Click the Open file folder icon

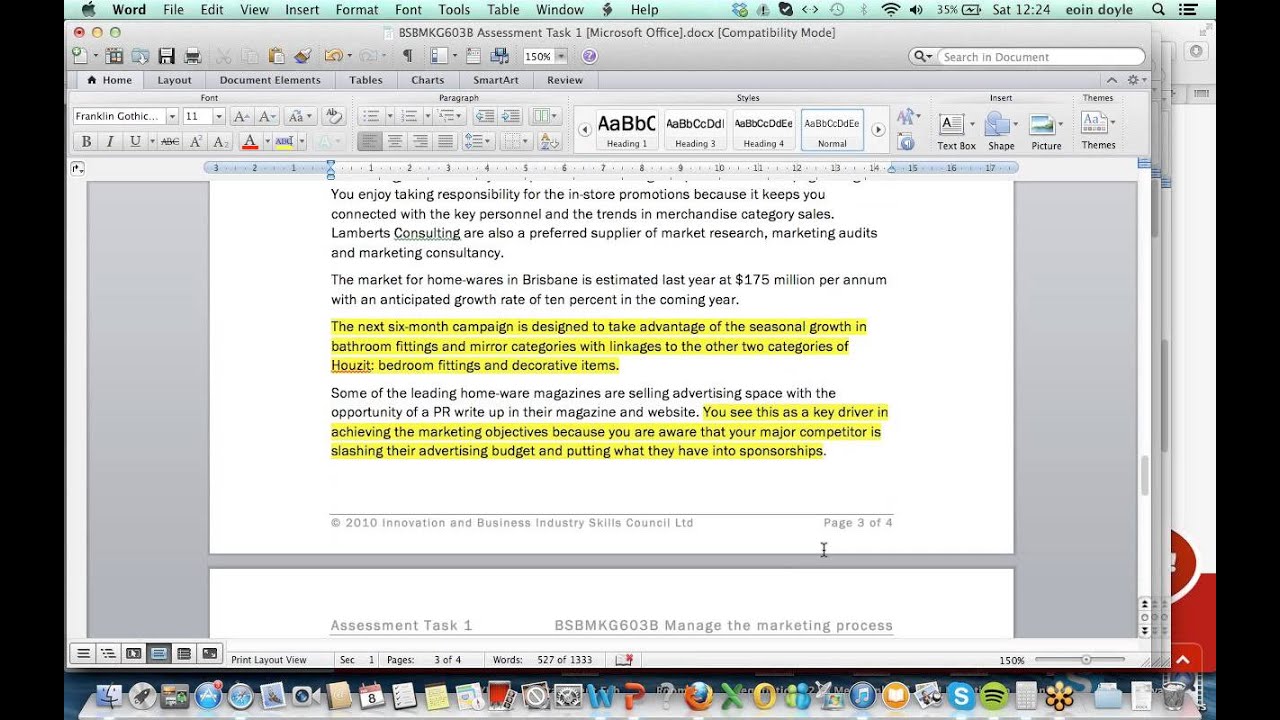(140, 56)
